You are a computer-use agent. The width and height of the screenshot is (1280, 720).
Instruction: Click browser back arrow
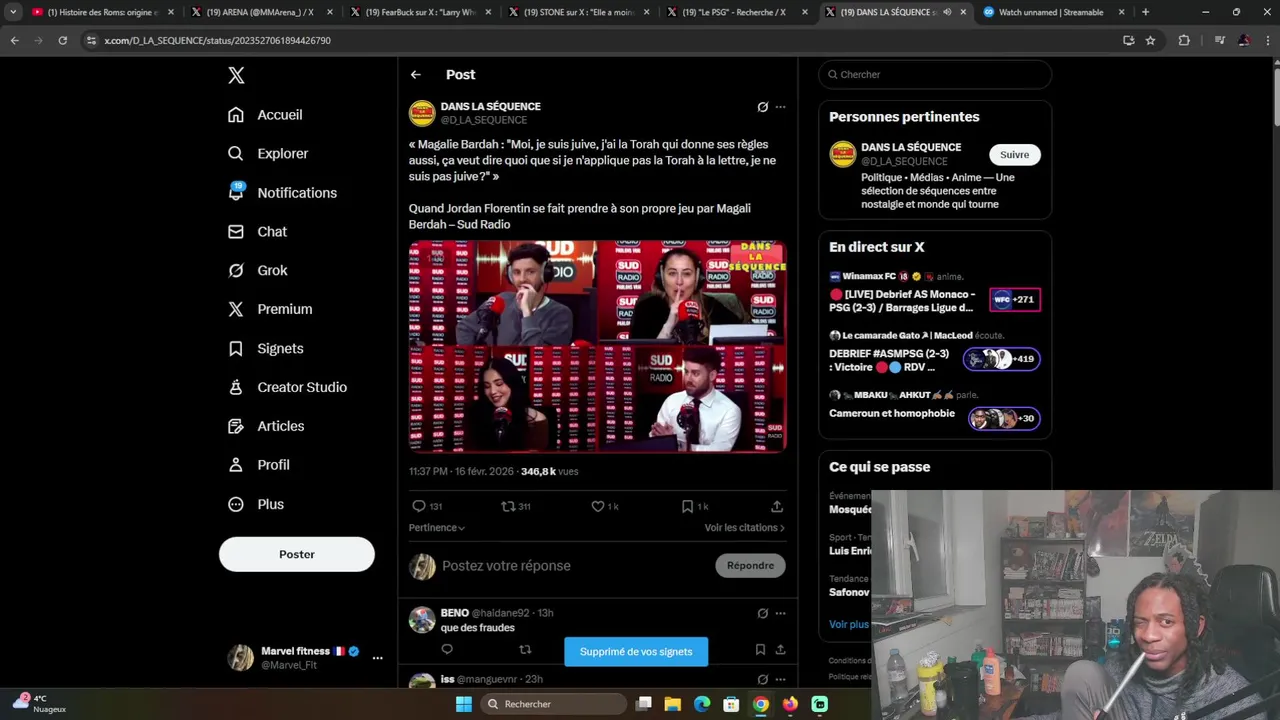click(x=14, y=40)
